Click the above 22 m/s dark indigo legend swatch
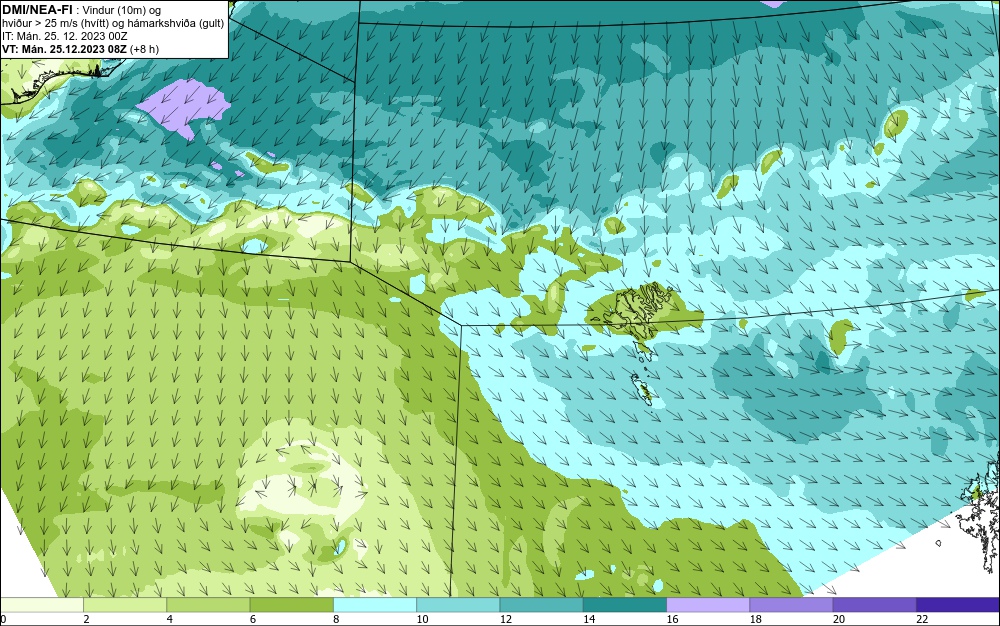1000x626 pixels. pos(958,604)
